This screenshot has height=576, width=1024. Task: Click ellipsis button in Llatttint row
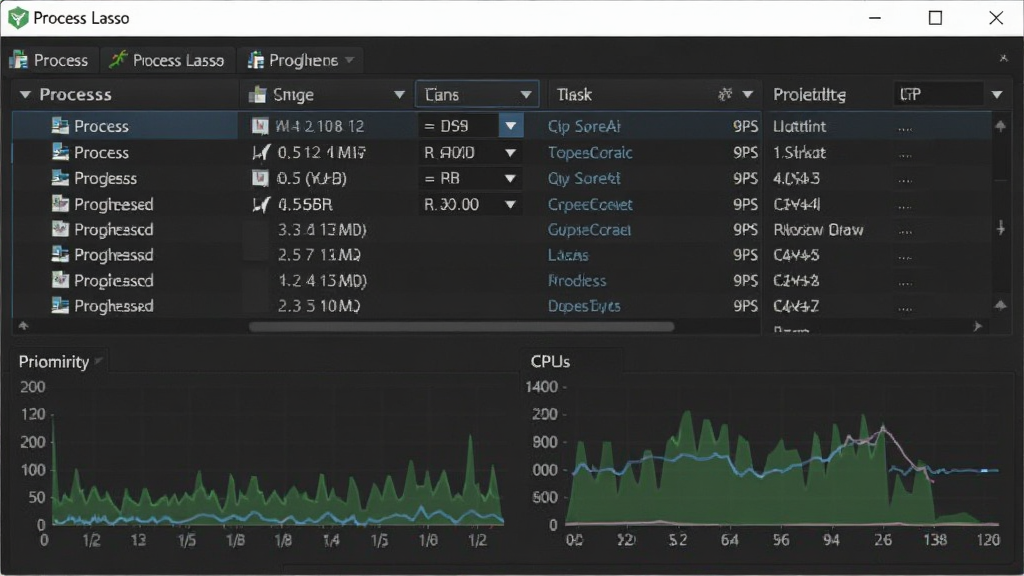(x=904, y=129)
